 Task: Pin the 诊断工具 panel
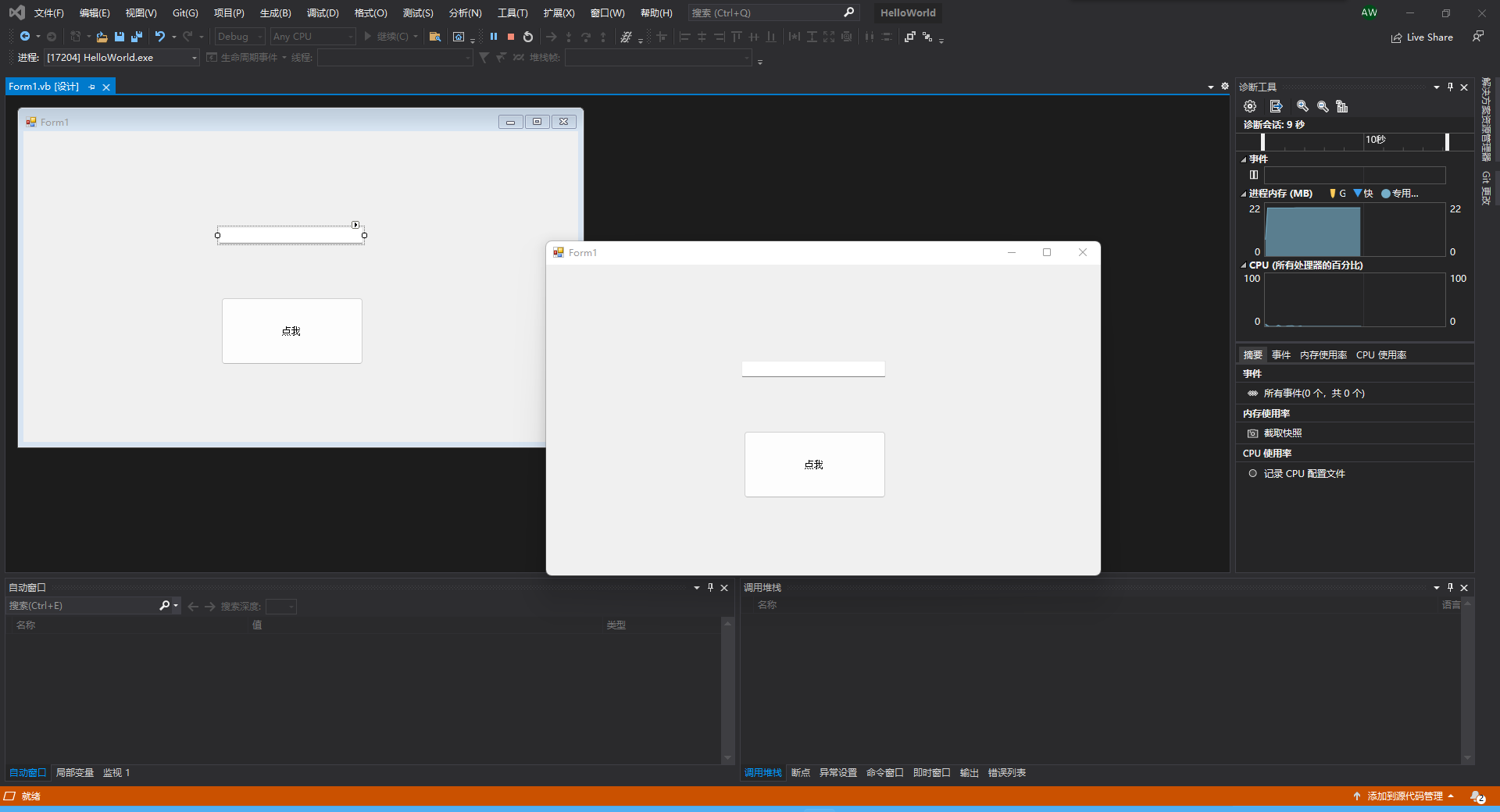point(1450,87)
